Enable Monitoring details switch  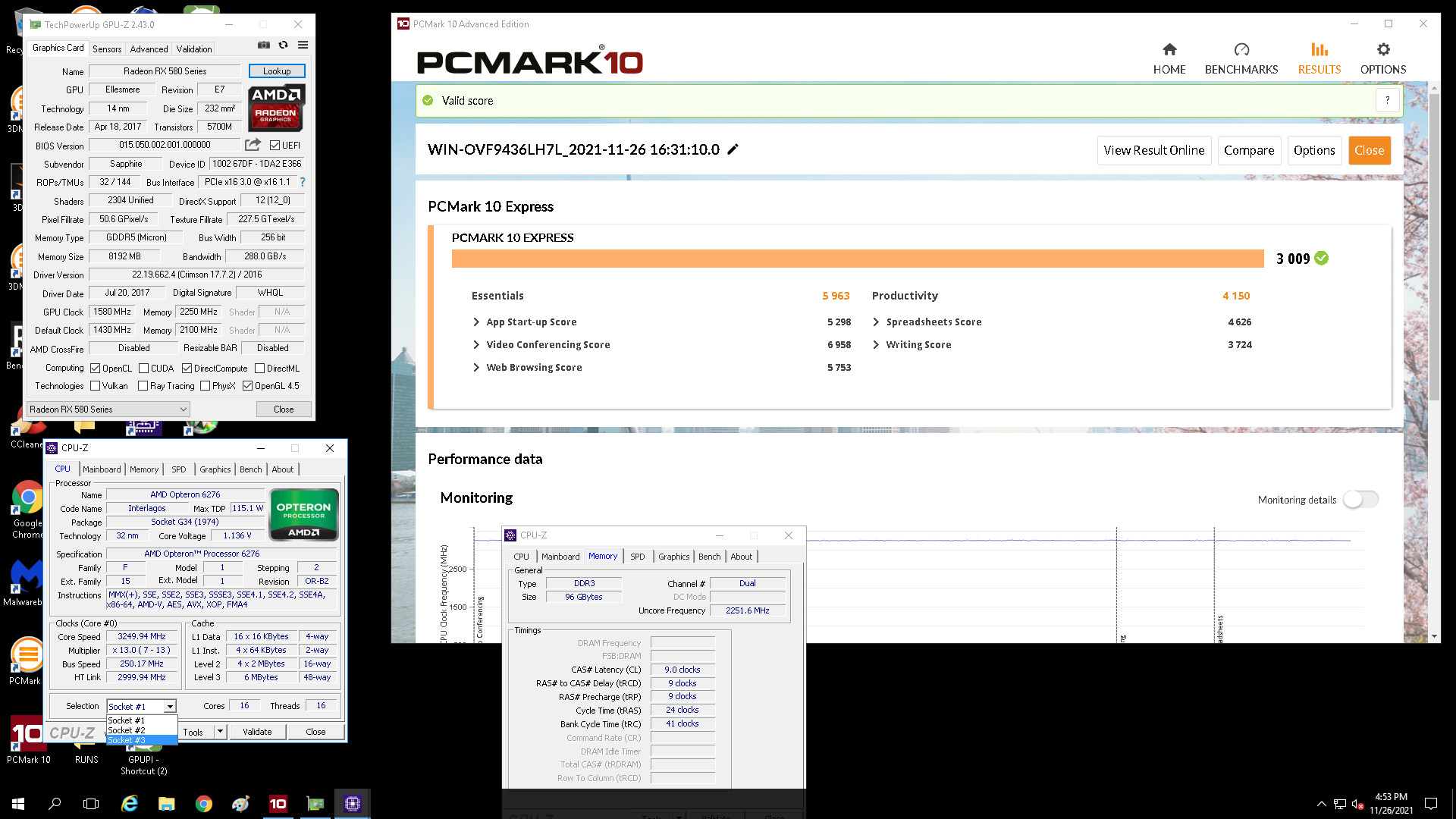point(1360,499)
